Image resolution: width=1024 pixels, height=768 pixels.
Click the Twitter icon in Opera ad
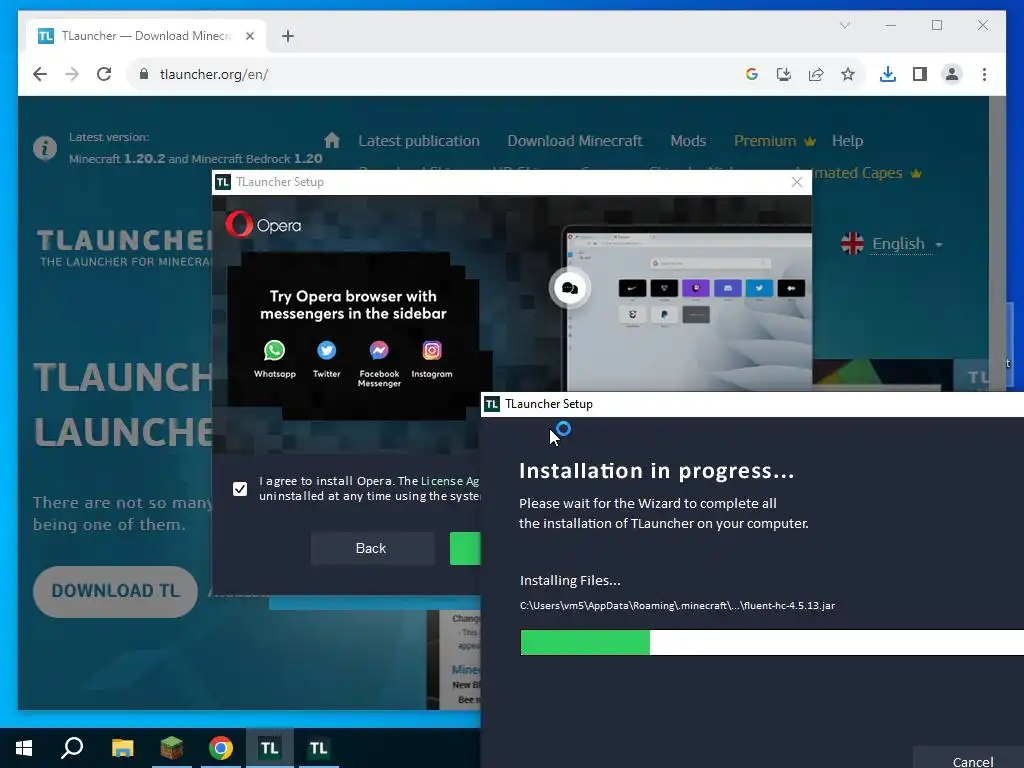coord(327,351)
